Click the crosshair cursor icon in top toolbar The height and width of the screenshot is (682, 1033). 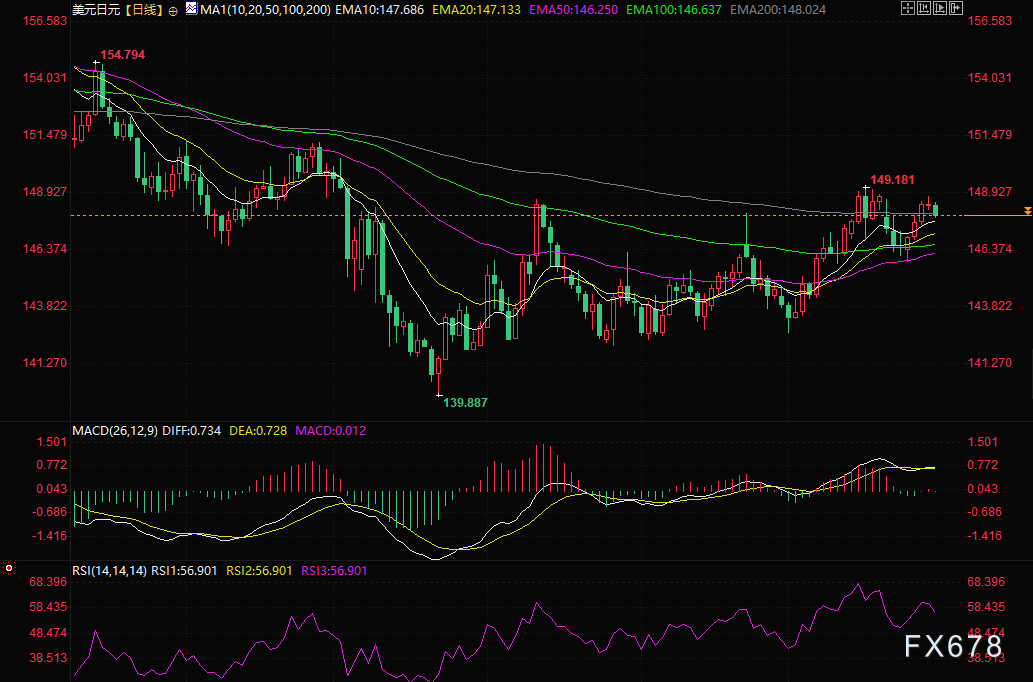pos(907,9)
